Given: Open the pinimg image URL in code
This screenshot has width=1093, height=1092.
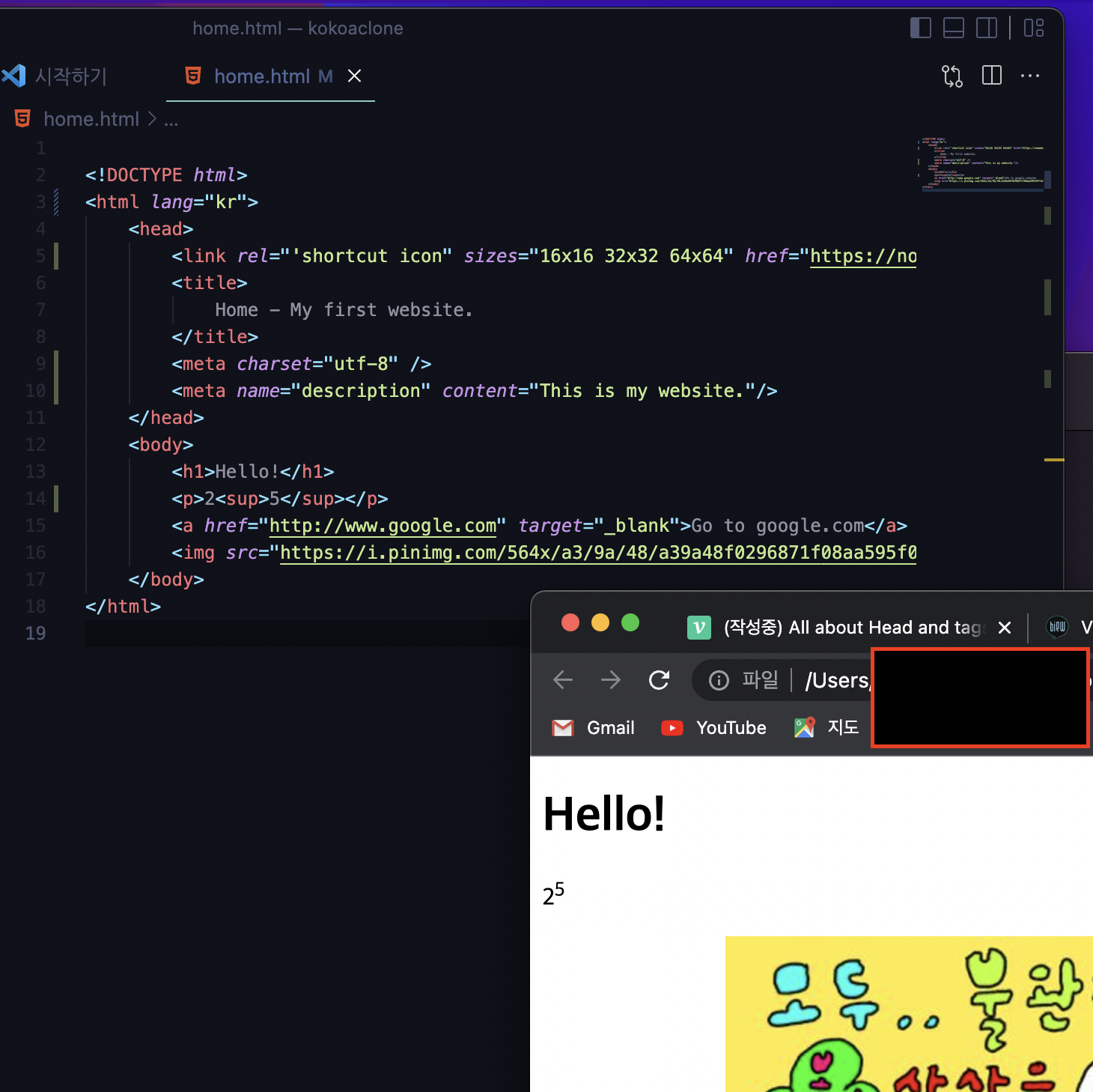Looking at the screenshot, I should click(x=598, y=553).
